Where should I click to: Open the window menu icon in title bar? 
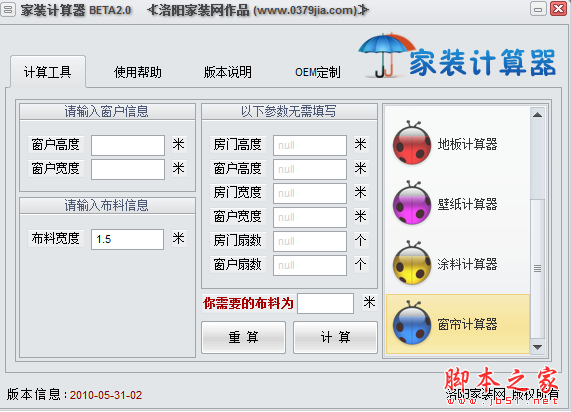[7, 9]
